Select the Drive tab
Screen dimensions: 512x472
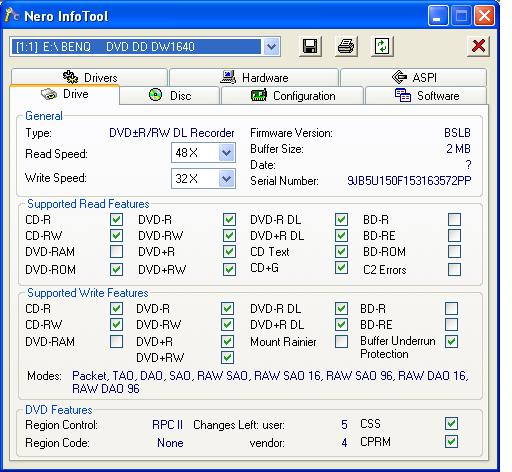(x=65, y=94)
